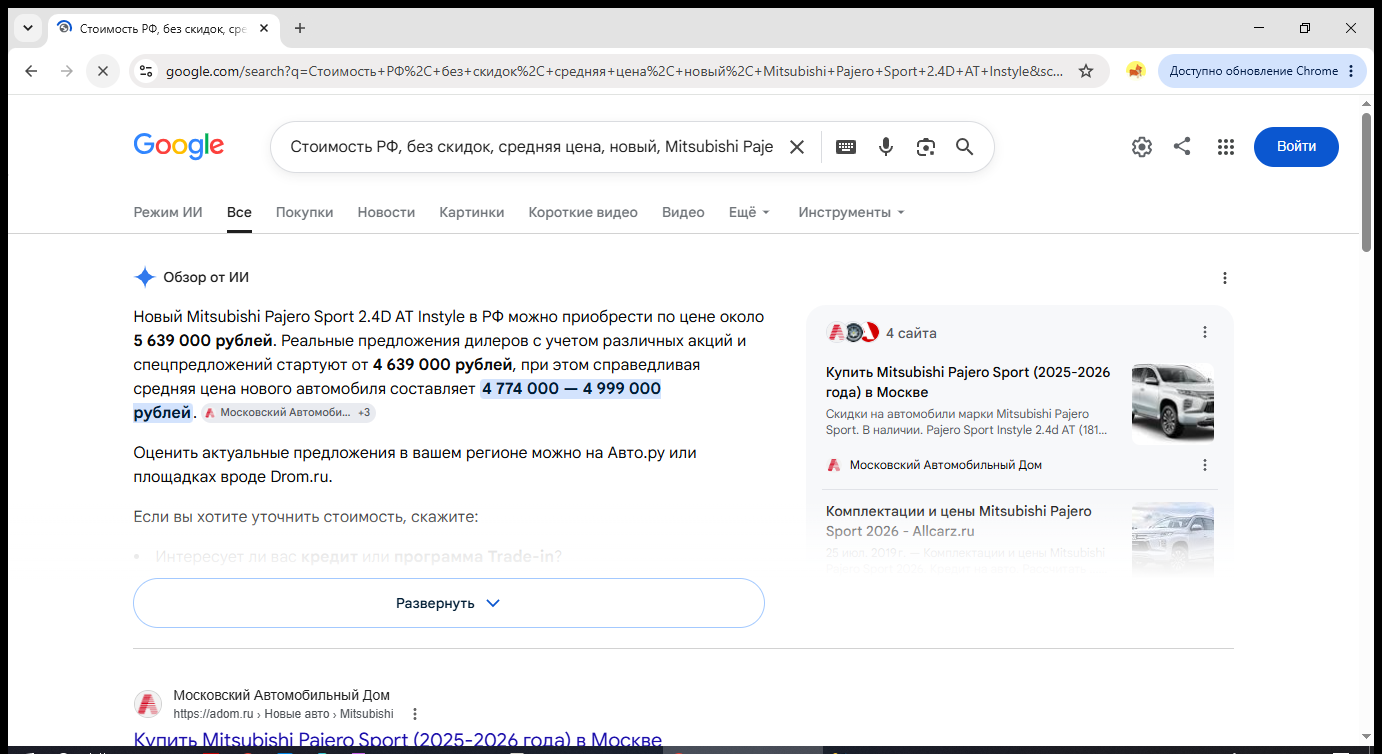Screen dimensions: 1382x754
Task: Switch to Режим ИИ tab
Action: [168, 212]
